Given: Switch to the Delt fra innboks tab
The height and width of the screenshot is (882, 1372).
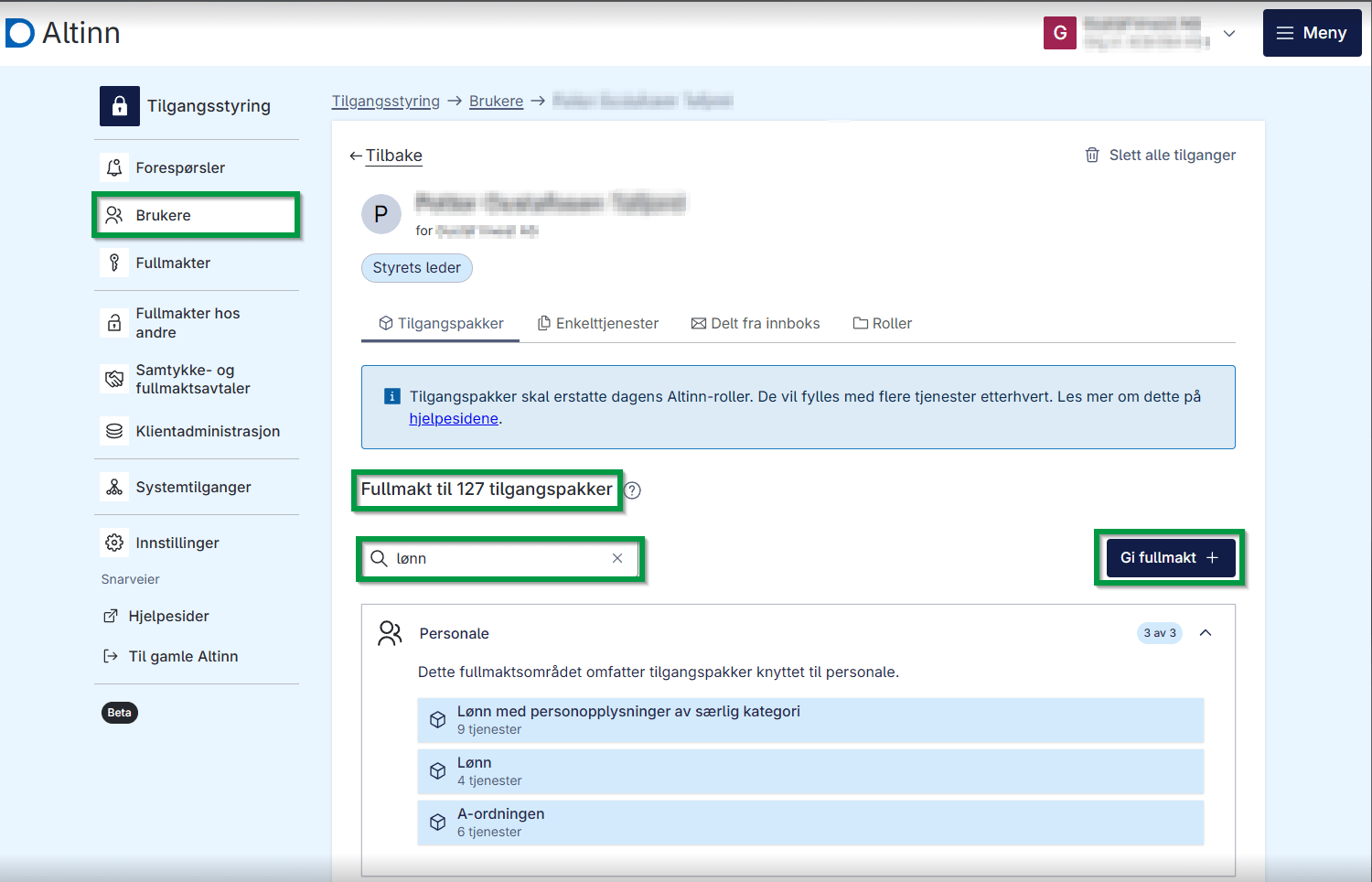Looking at the screenshot, I should point(756,323).
